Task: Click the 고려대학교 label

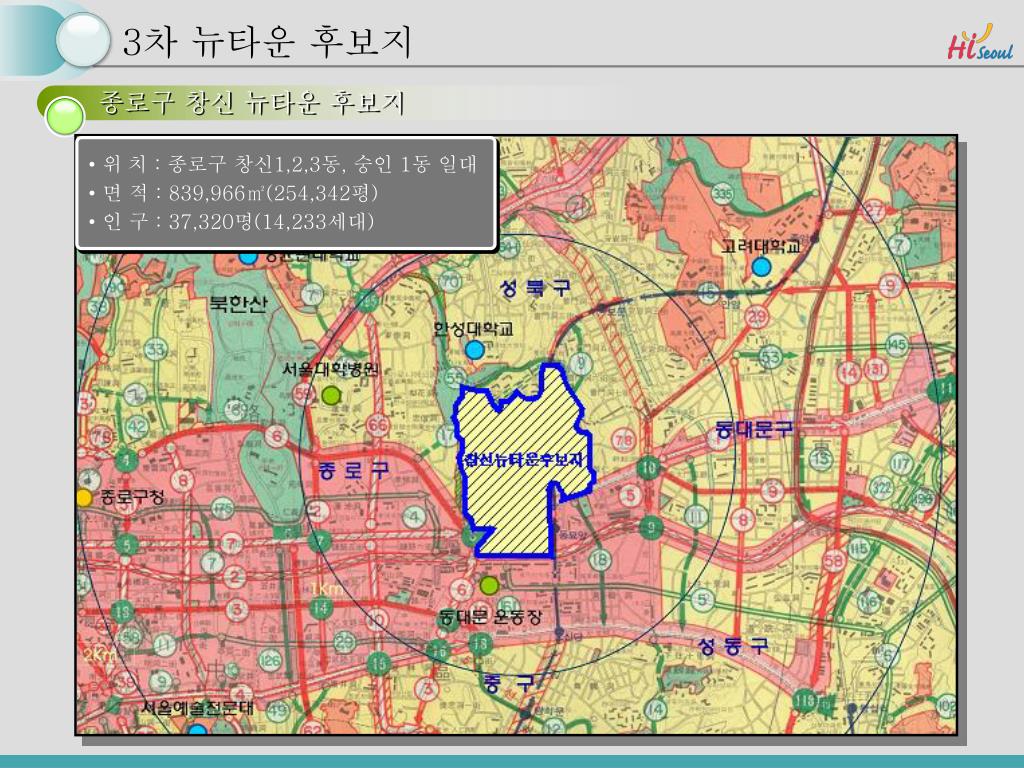Action: tap(760, 246)
